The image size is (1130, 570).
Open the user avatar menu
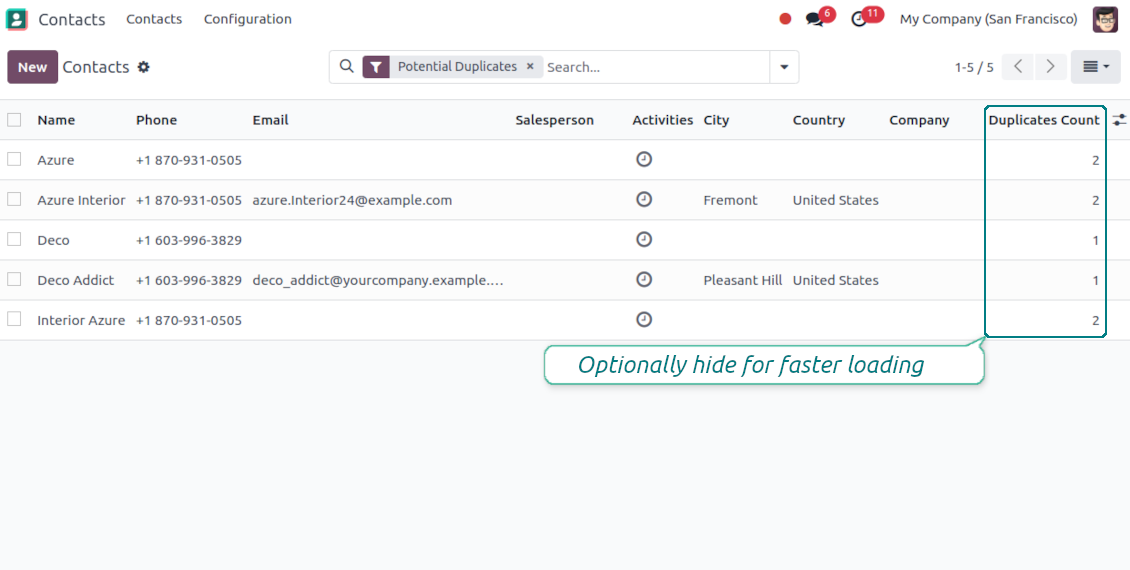tap(1105, 19)
